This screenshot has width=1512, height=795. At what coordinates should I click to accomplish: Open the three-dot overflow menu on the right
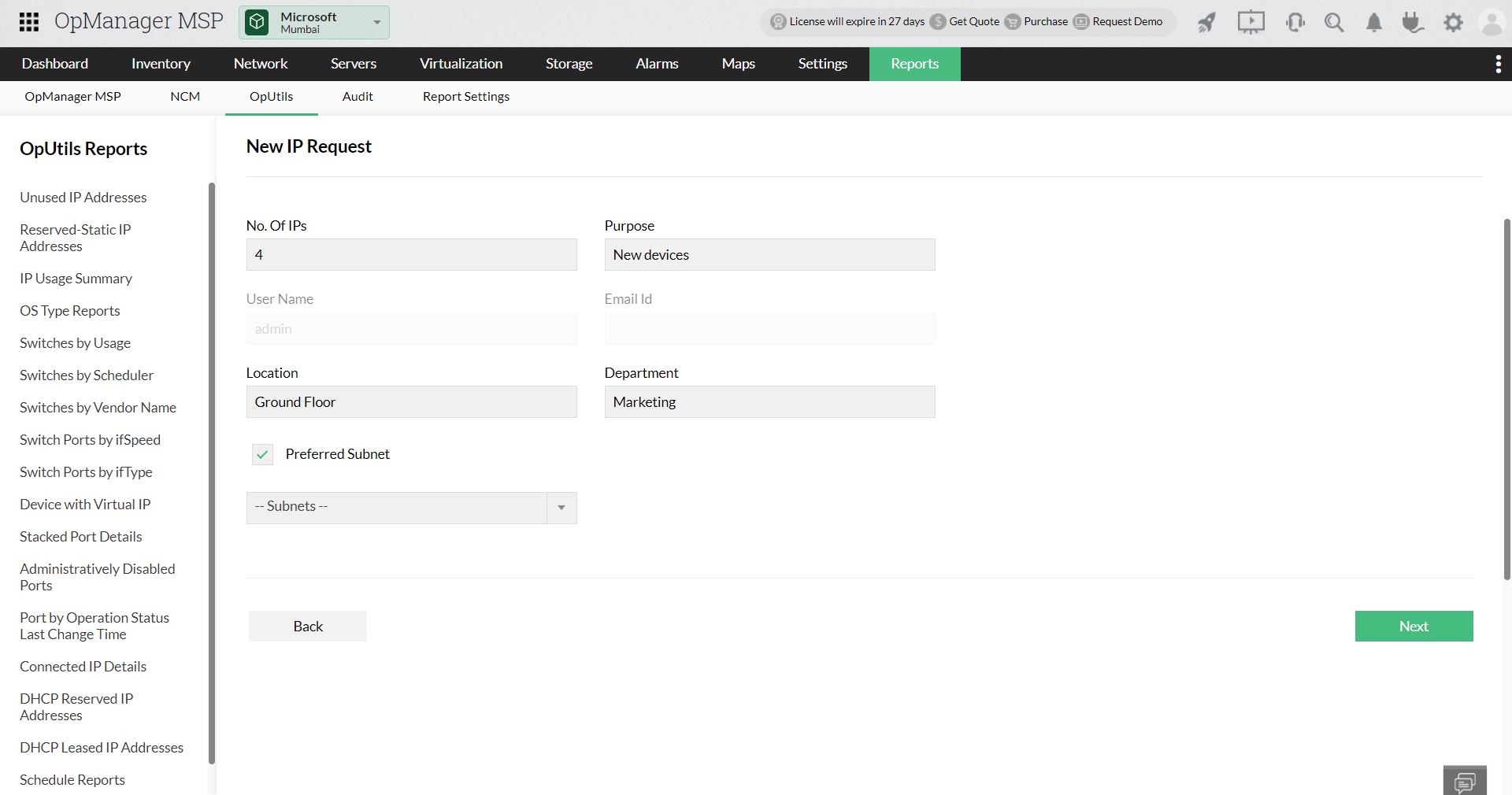pos(1499,64)
